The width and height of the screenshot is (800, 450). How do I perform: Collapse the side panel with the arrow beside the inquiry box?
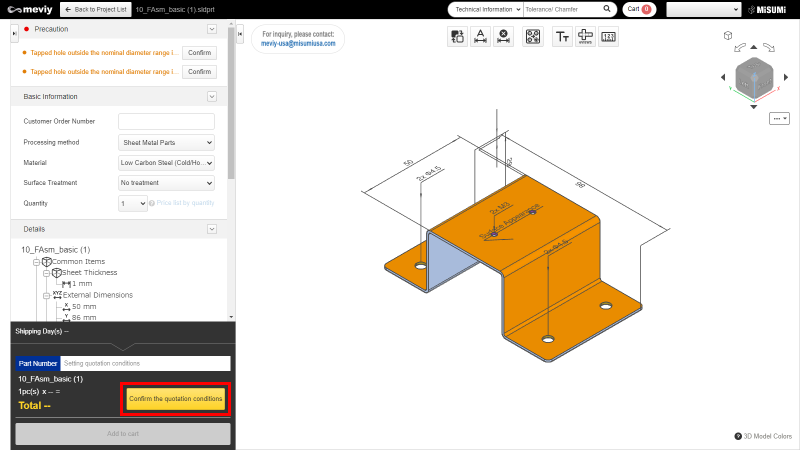click(x=240, y=34)
